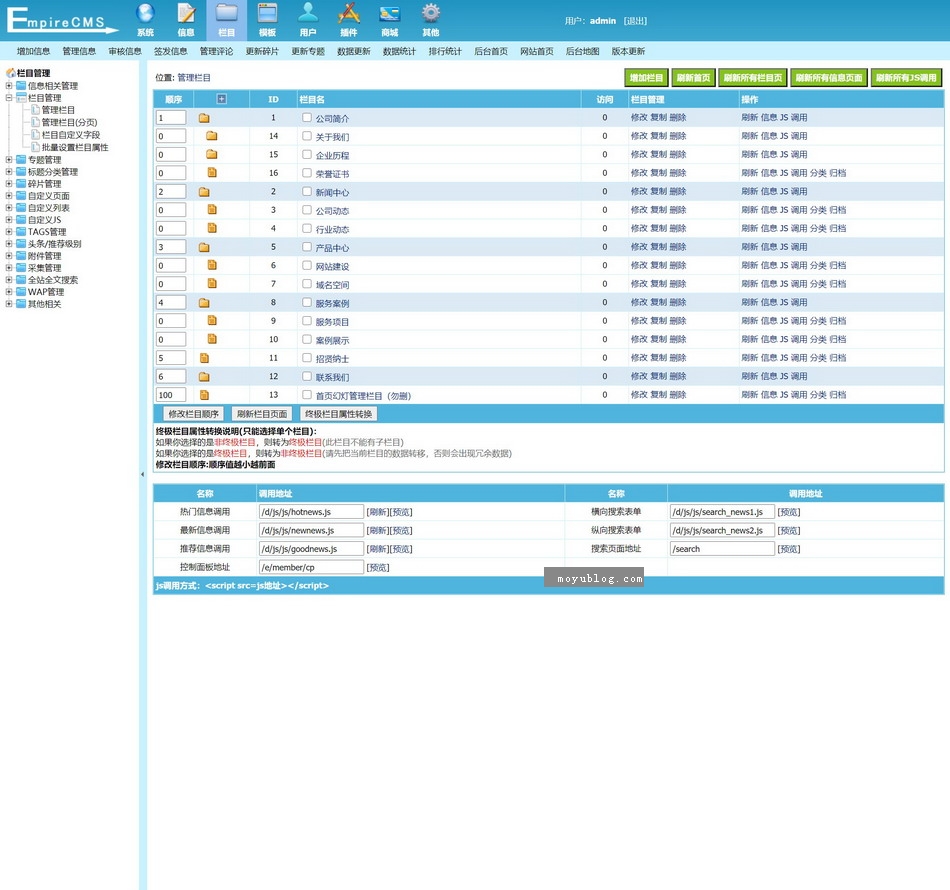
Task: Click page icon in 首页幻灯管理栏目 row
Action: (x=204, y=395)
